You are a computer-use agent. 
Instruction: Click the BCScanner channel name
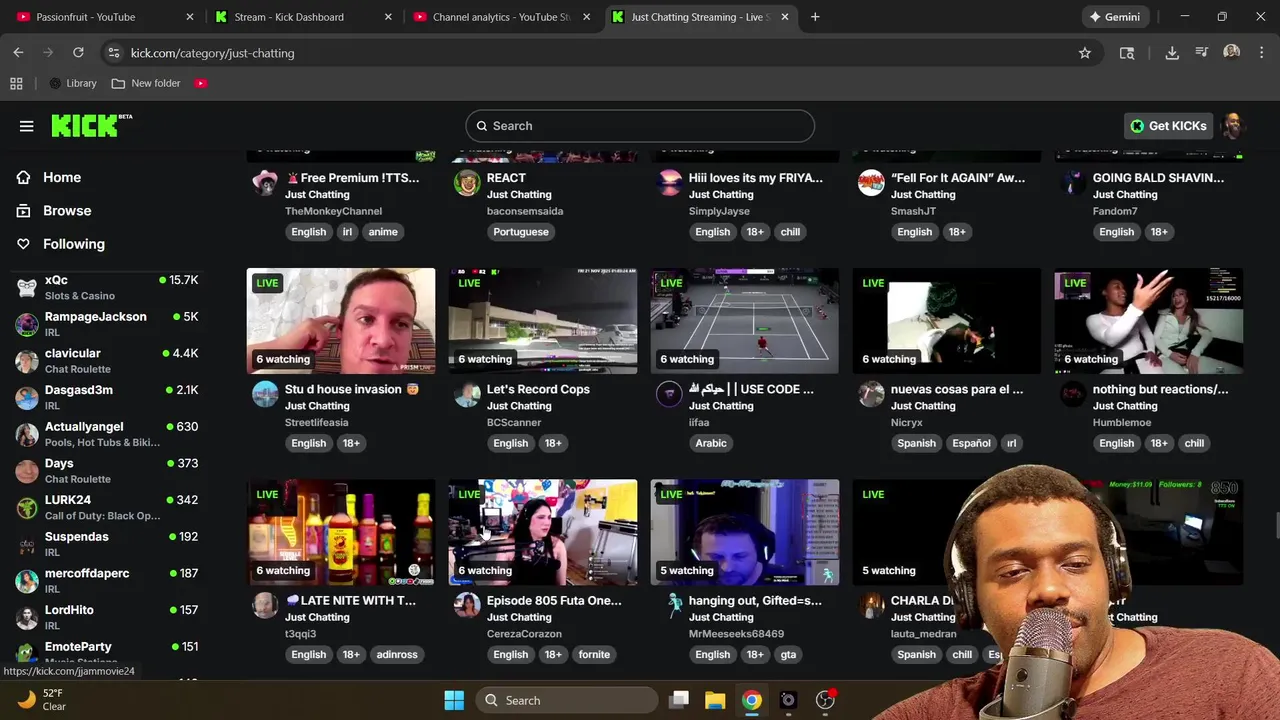pos(514,422)
